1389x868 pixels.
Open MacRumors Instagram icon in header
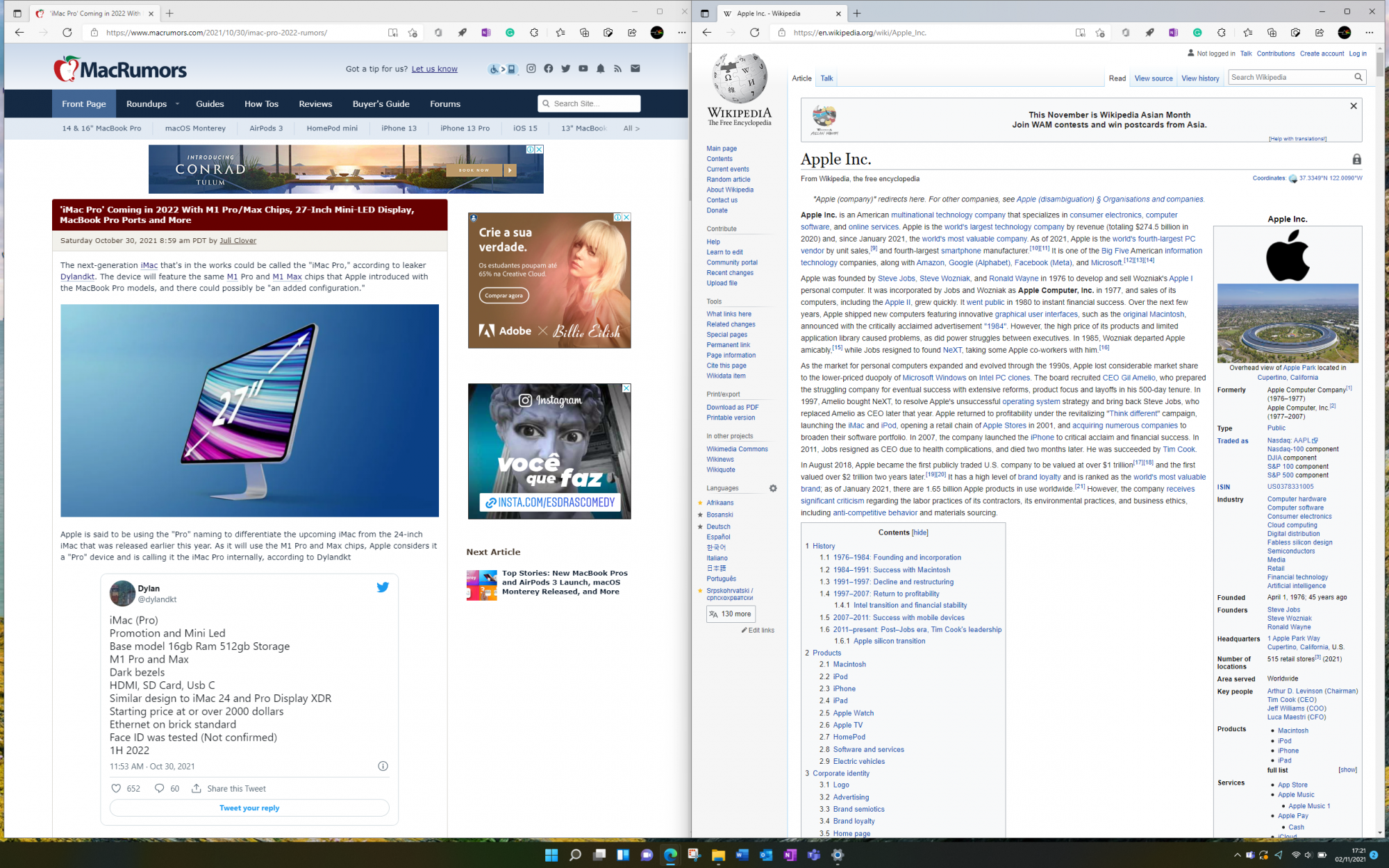(531, 68)
